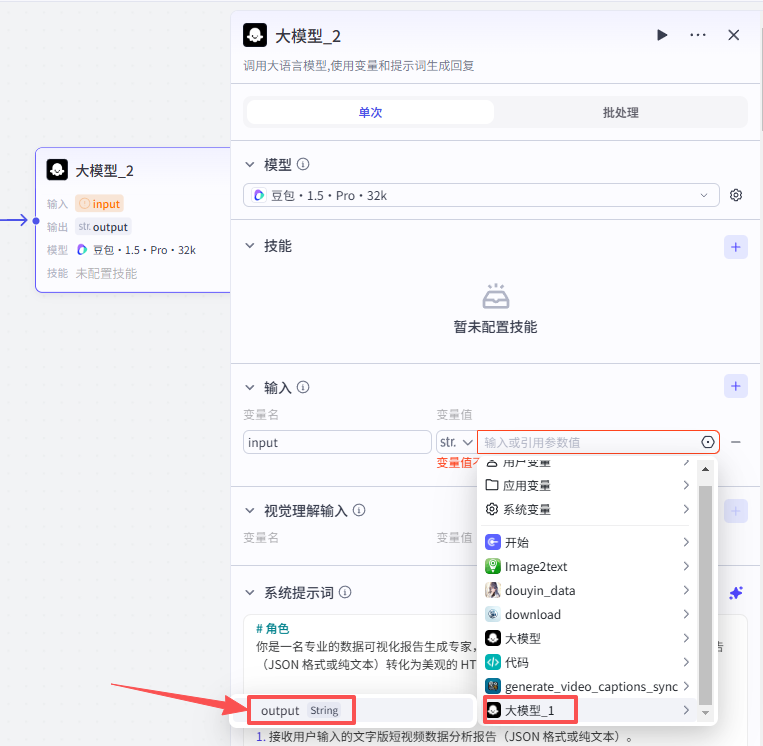Open model settings gear icon
This screenshot has width=763, height=746.
coord(736,195)
